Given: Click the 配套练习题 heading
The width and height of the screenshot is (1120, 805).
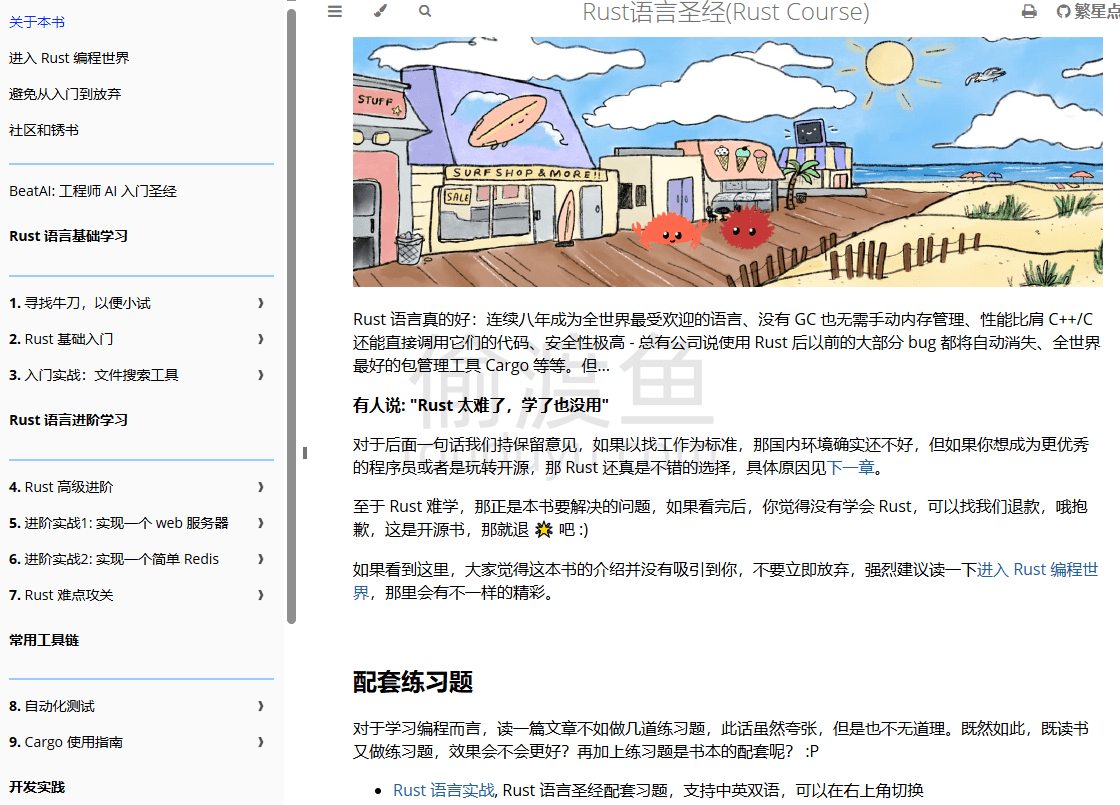Looking at the screenshot, I should click(413, 682).
